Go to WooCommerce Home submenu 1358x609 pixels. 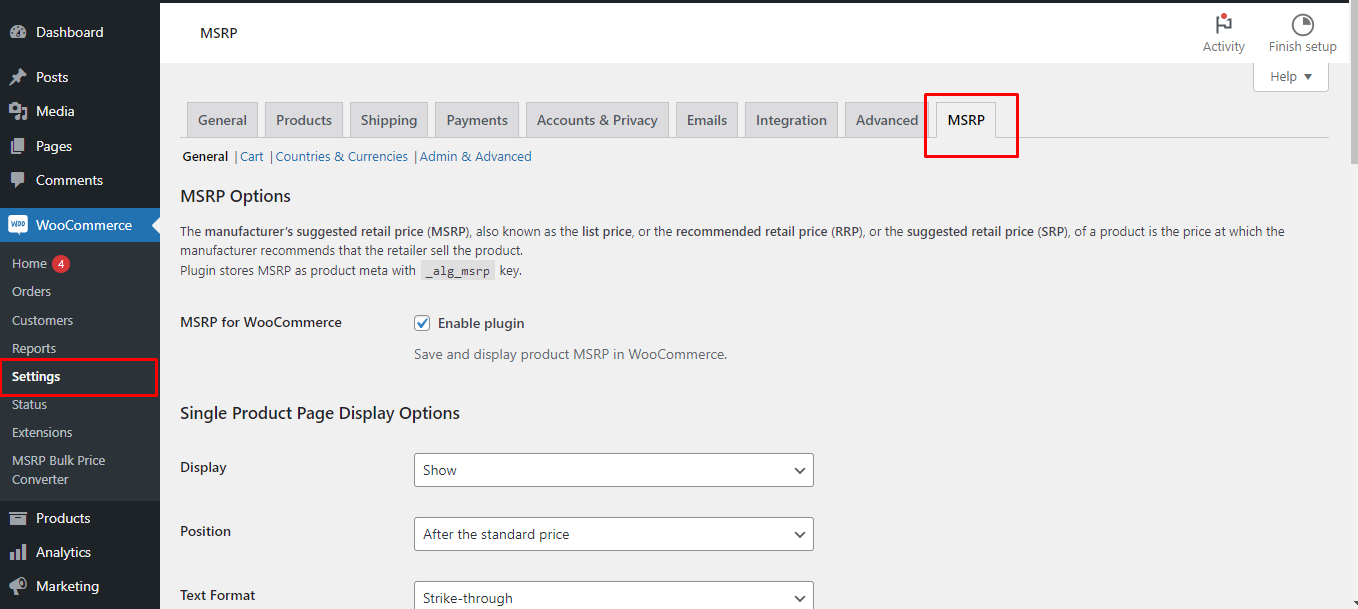(29, 263)
